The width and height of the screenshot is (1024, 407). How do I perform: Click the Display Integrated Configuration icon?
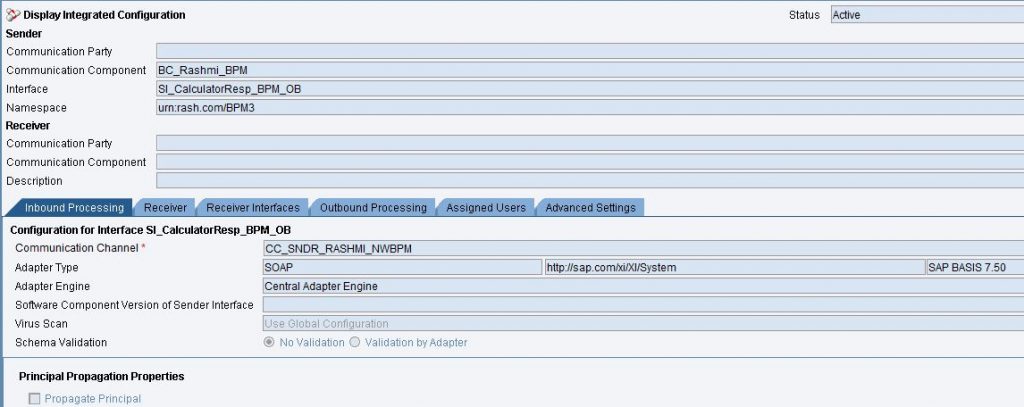(13, 14)
